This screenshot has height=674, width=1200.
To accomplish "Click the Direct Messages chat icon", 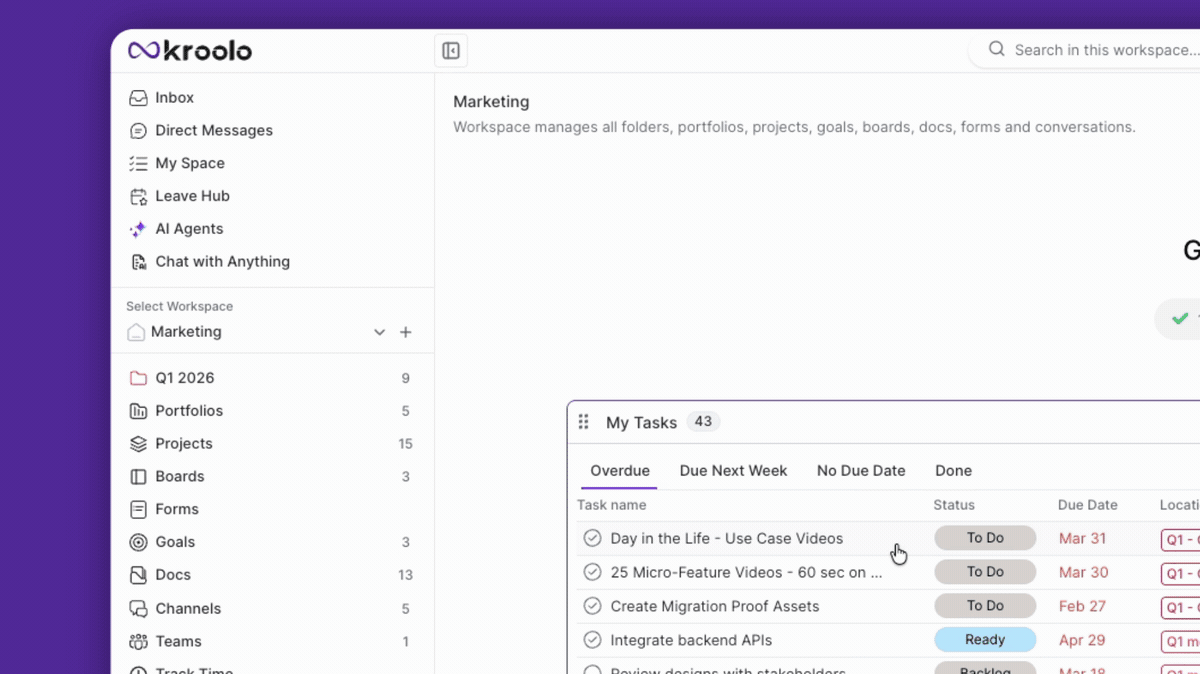I will point(138,131).
